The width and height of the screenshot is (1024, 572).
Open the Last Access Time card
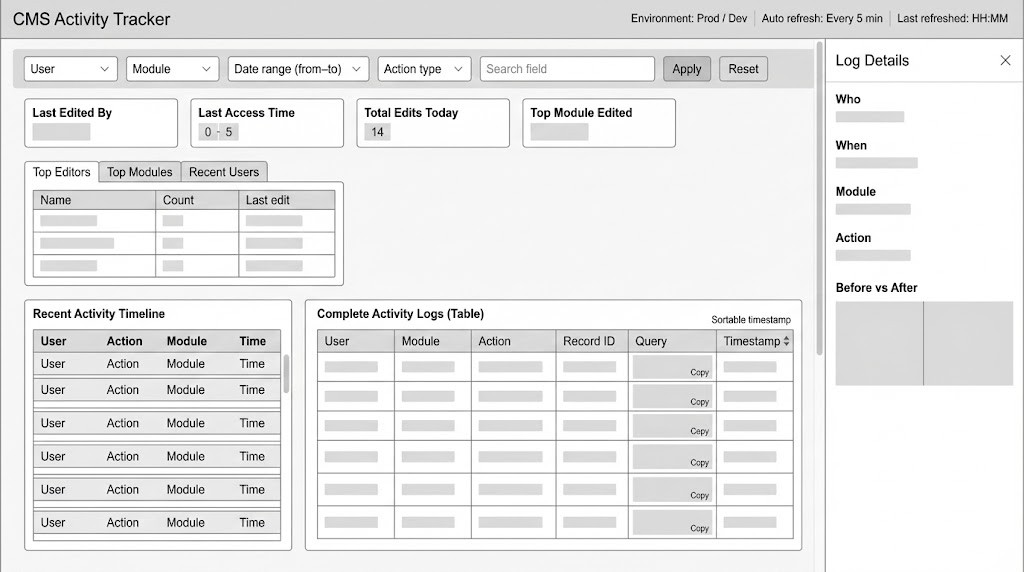click(267, 123)
